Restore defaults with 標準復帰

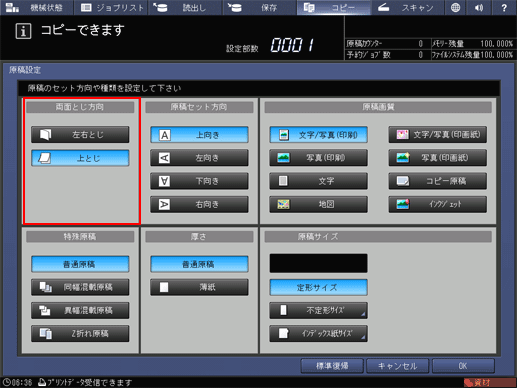point(332,366)
